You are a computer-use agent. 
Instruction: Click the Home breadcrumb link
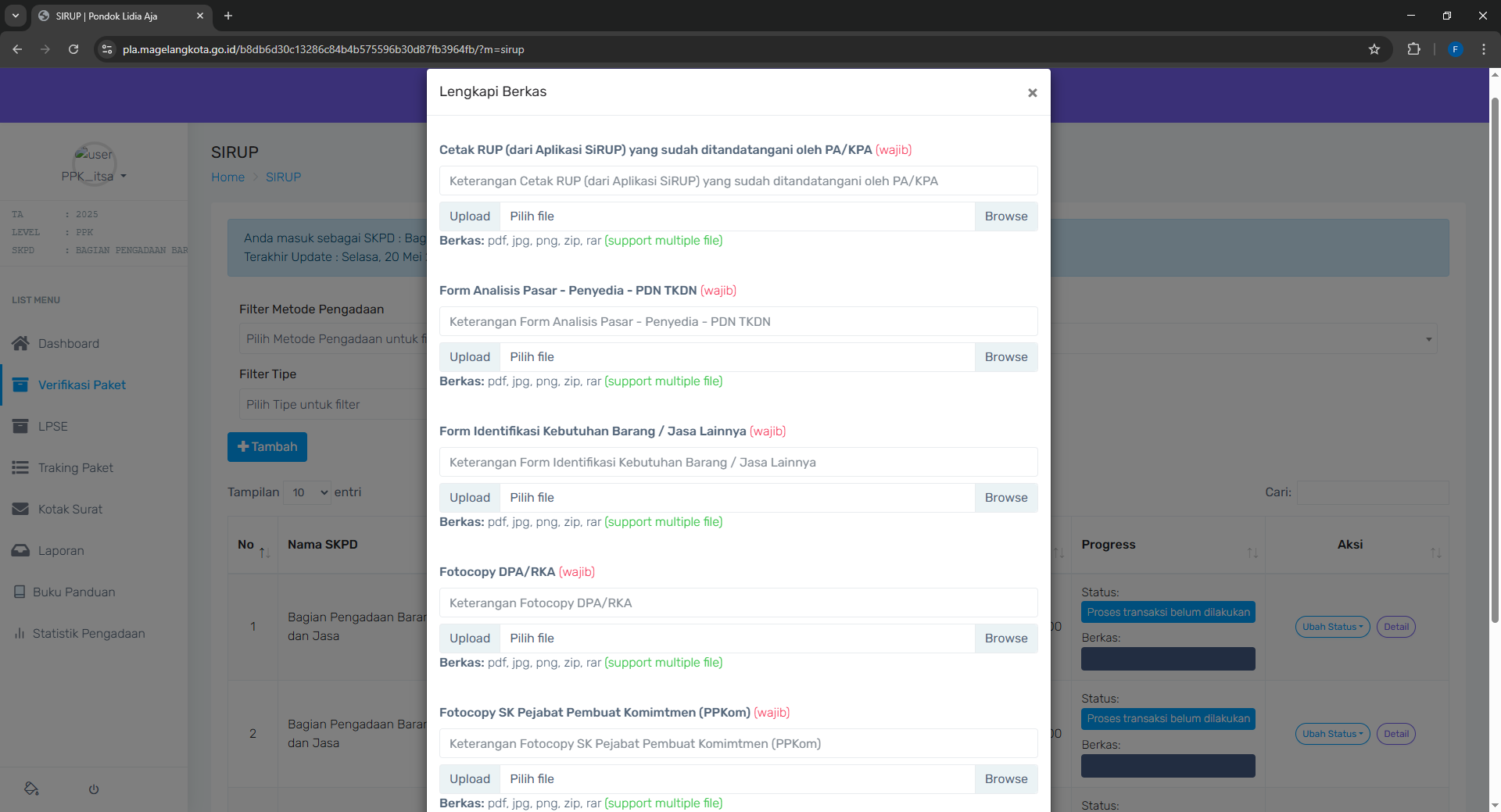click(x=227, y=177)
